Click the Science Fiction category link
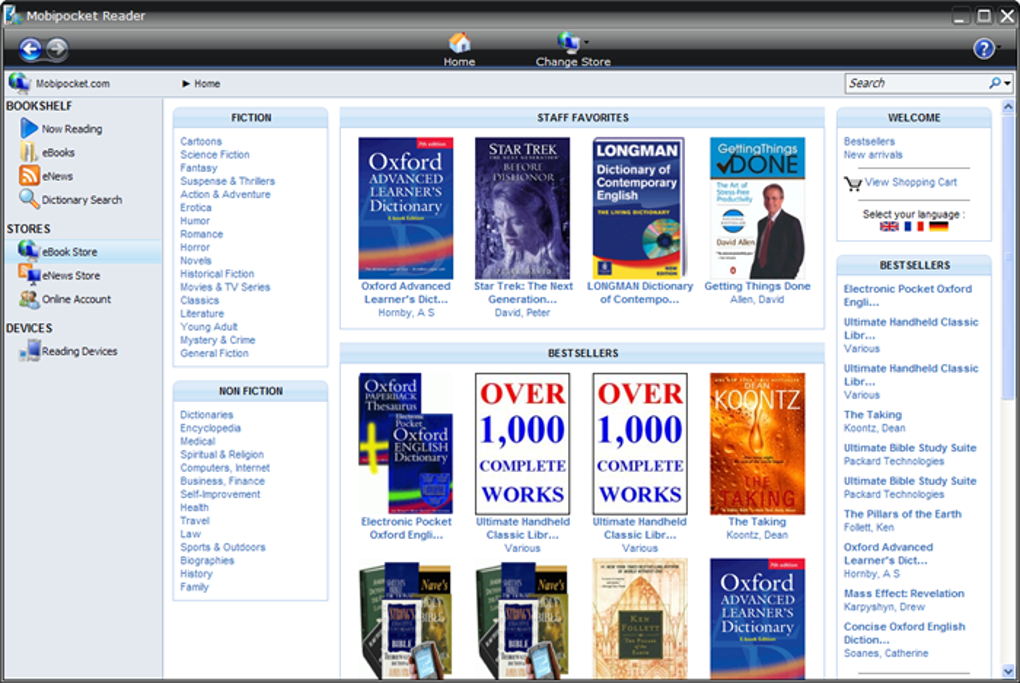This screenshot has height=683, width=1020. pyautogui.click(x=215, y=155)
